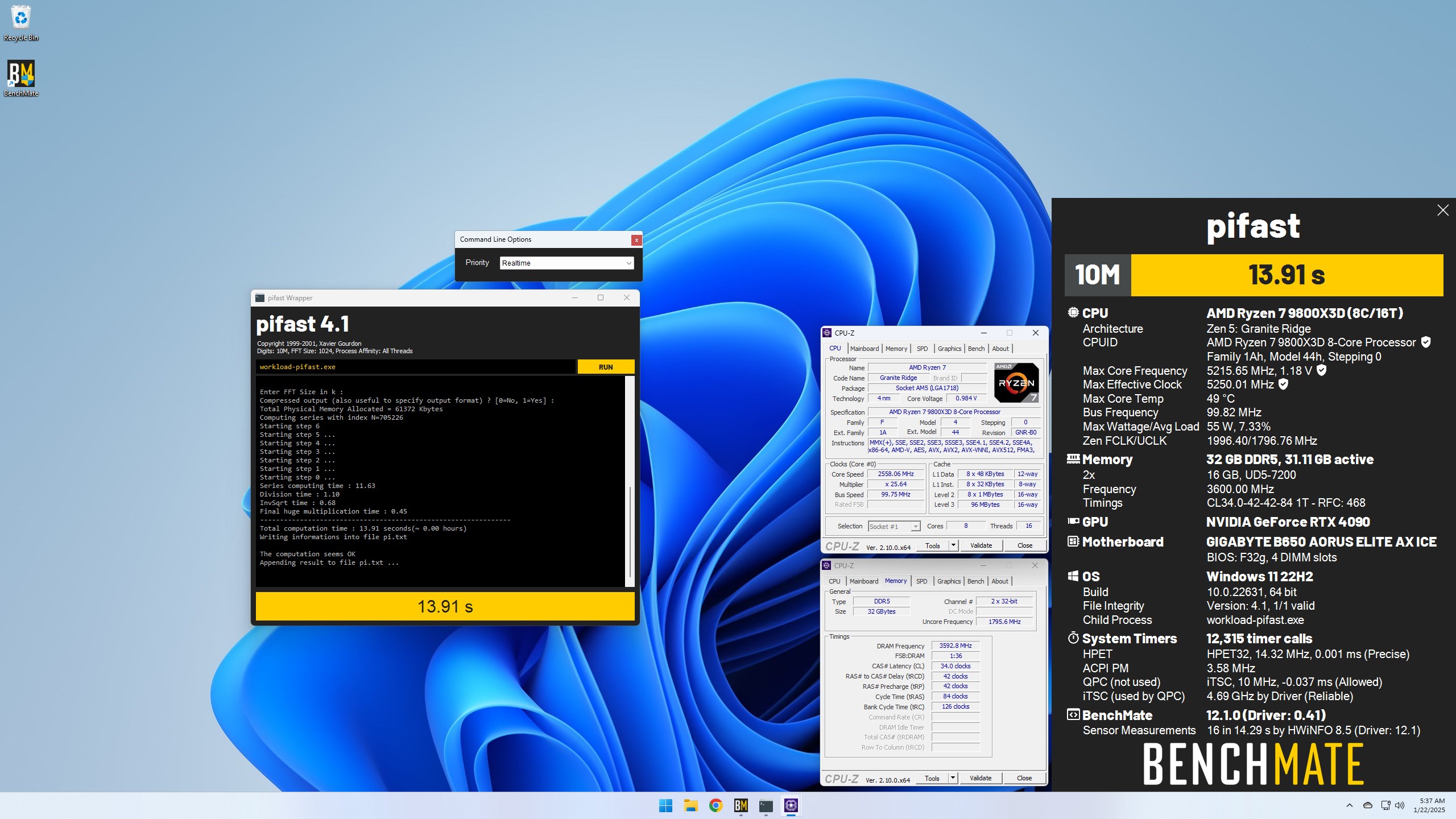Click the BenchMate taskbar icon
Screen dimensions: 1456x819
pos(741,805)
